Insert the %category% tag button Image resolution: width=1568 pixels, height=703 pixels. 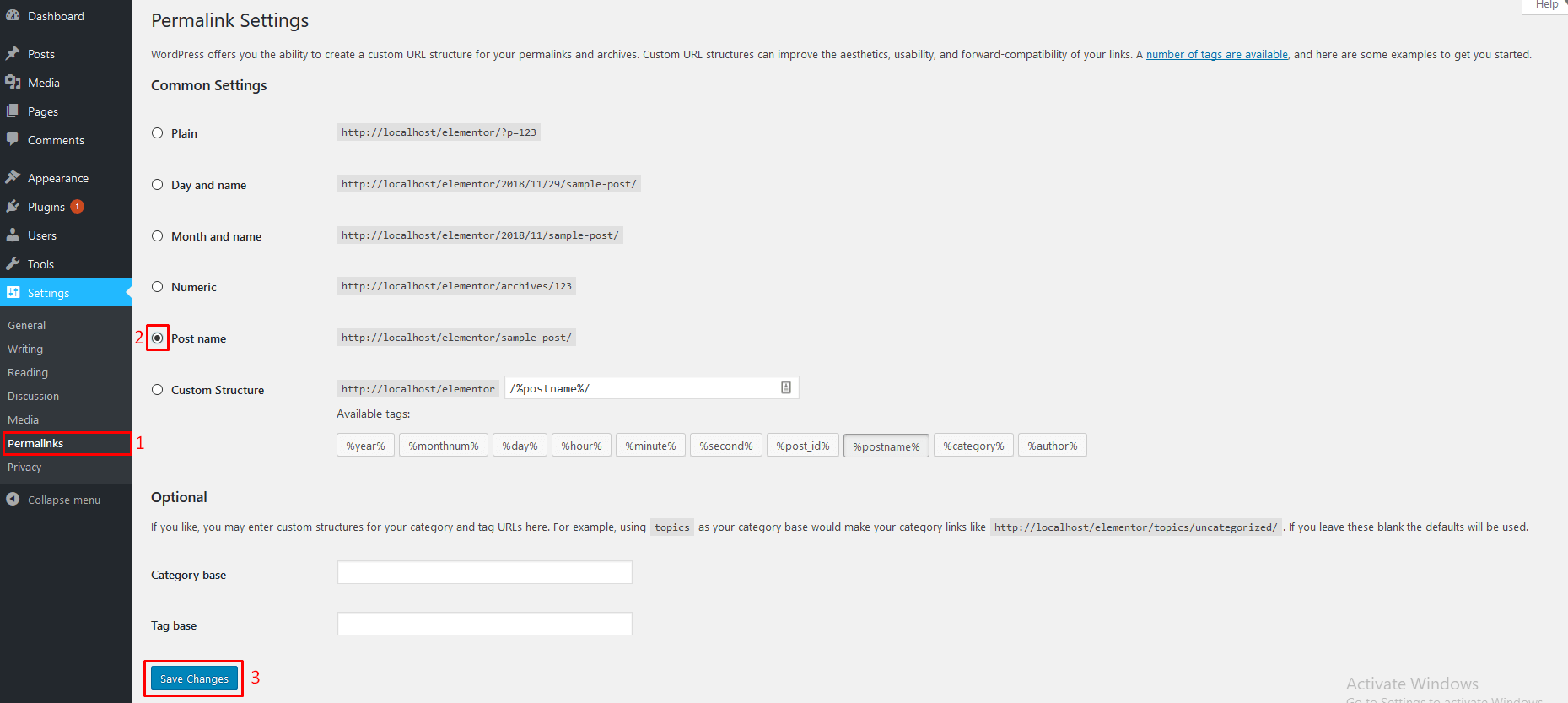pos(973,446)
